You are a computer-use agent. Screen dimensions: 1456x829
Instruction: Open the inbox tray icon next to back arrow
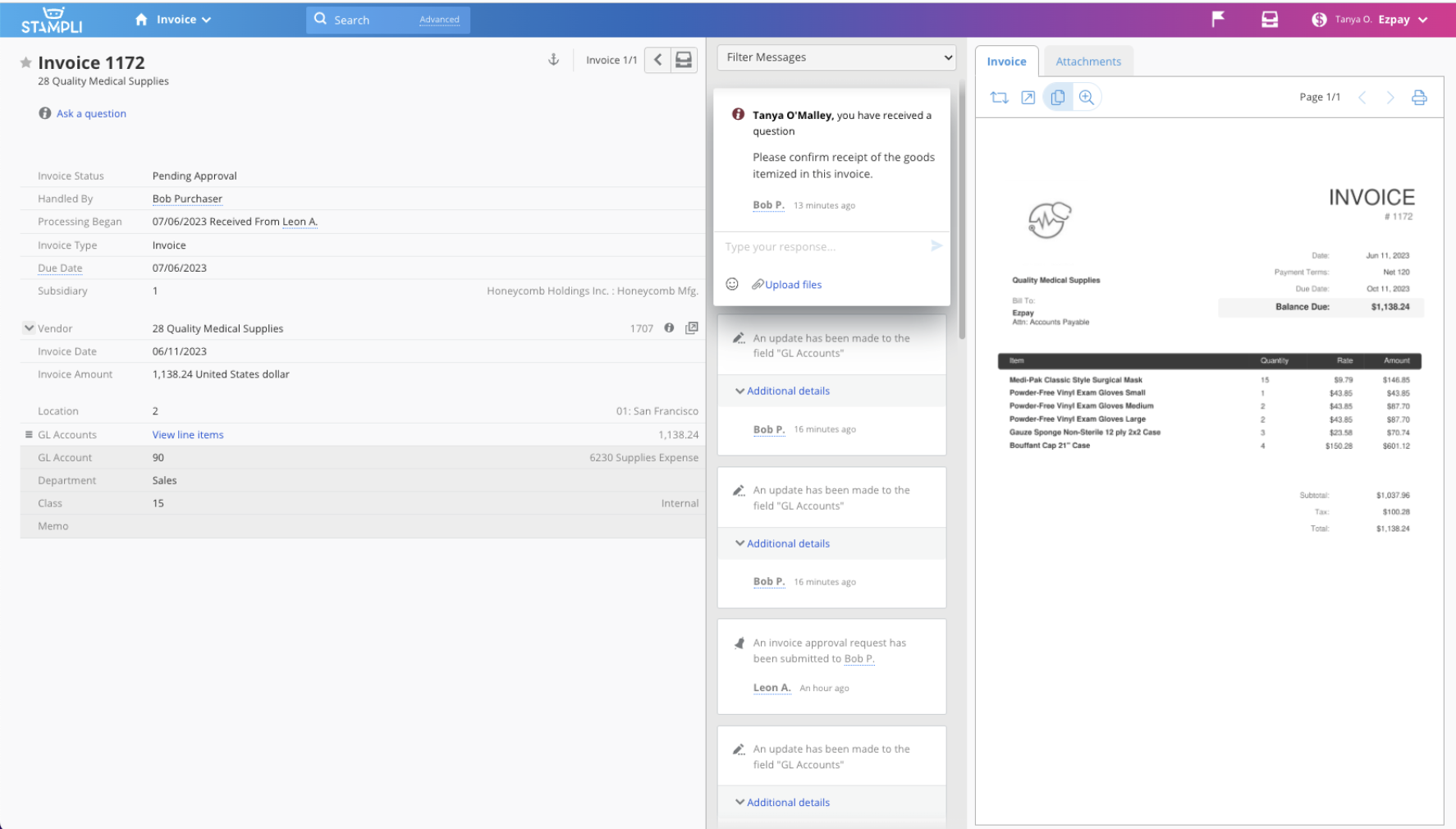[684, 60]
